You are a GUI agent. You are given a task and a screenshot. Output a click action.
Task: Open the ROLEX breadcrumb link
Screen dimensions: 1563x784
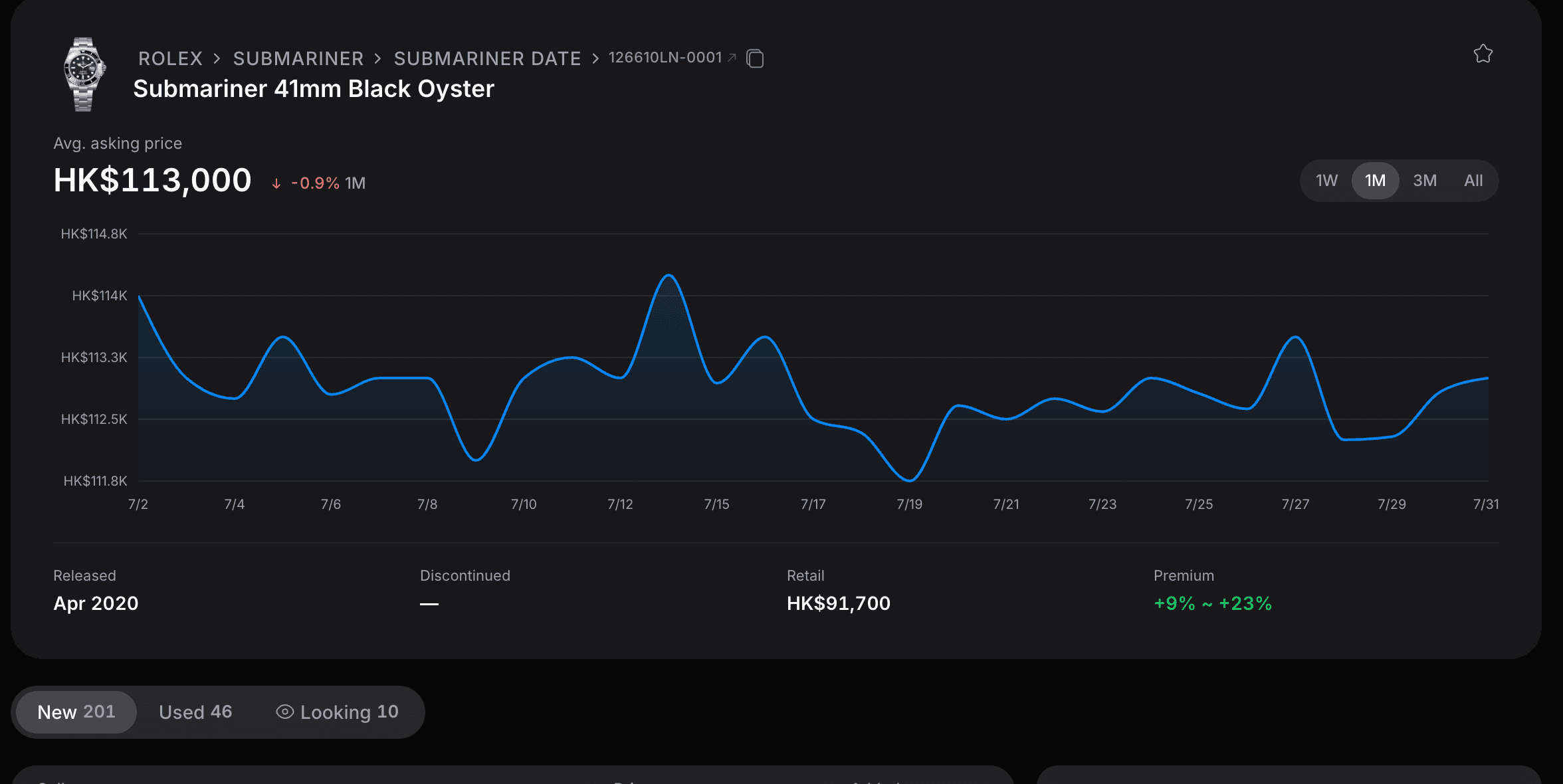pyautogui.click(x=170, y=58)
